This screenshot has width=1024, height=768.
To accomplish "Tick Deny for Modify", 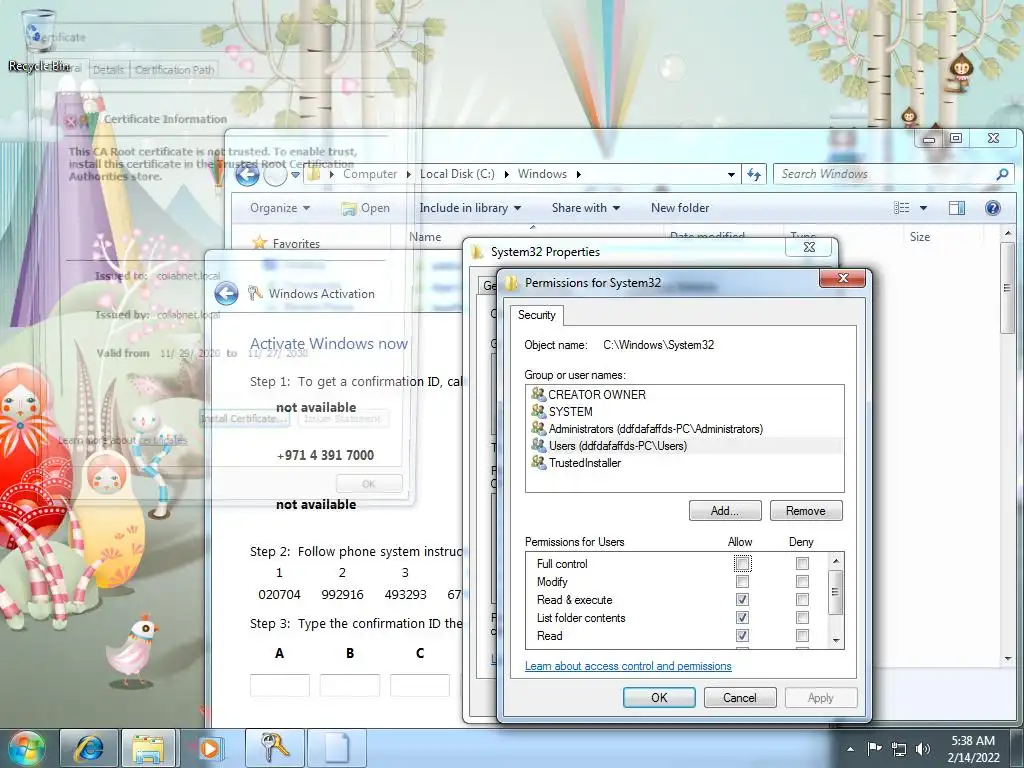I will pos(802,581).
